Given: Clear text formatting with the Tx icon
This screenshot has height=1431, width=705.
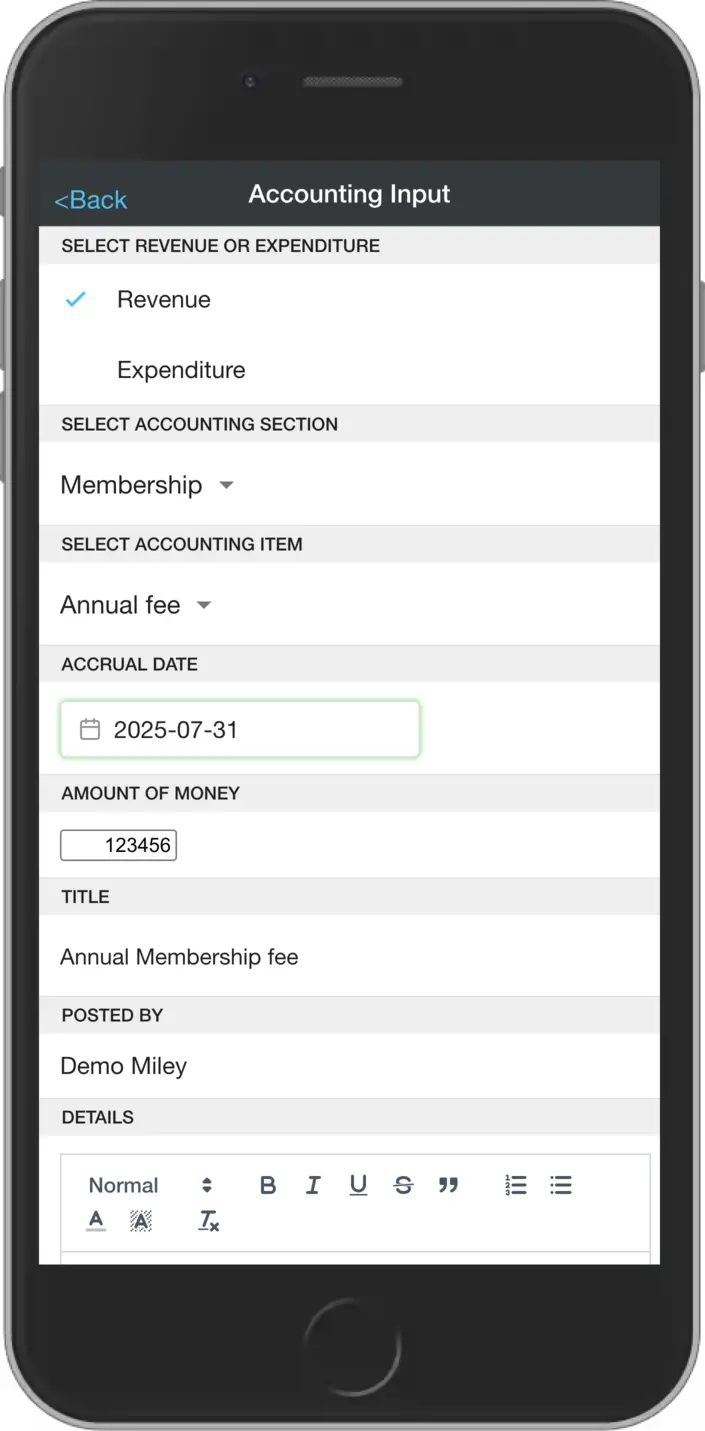Looking at the screenshot, I should tap(207, 1219).
